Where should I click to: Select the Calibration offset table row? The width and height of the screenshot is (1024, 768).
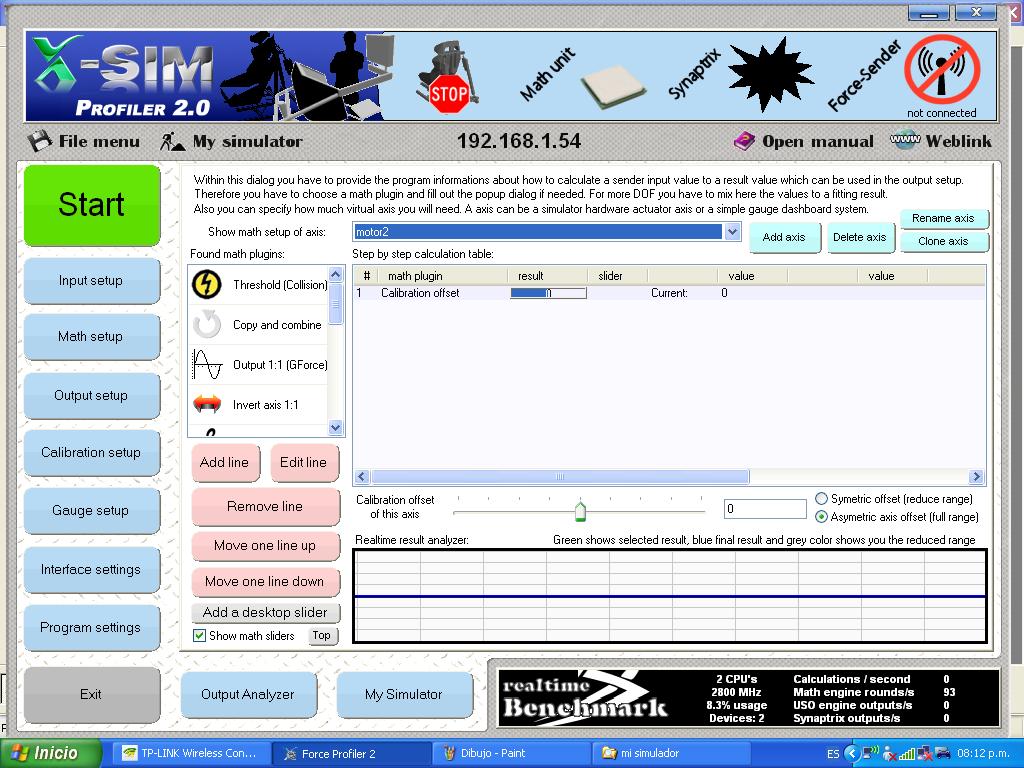(x=669, y=293)
